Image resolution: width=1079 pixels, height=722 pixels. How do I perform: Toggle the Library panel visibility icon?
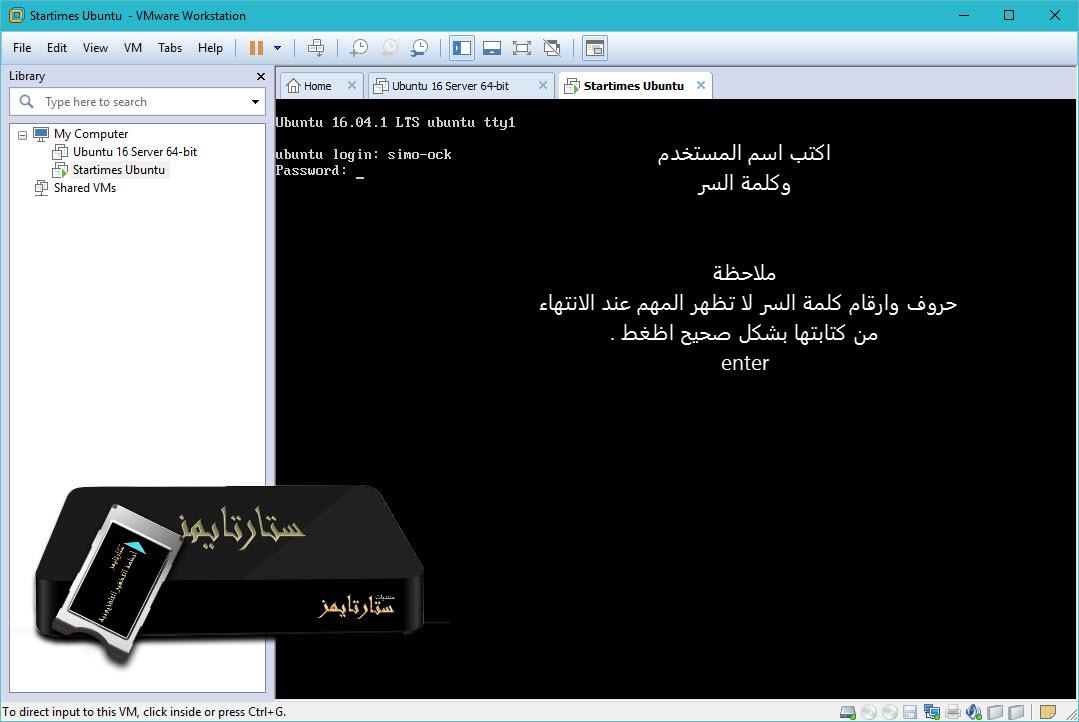tap(462, 47)
